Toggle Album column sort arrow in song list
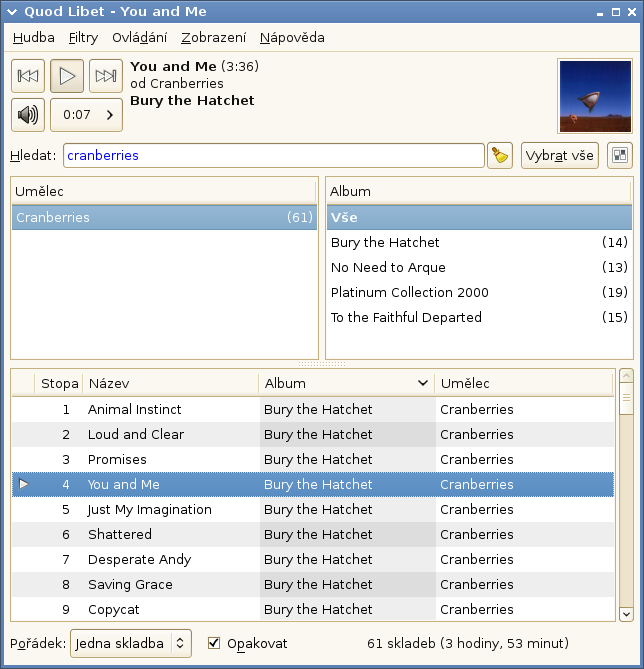 (423, 383)
